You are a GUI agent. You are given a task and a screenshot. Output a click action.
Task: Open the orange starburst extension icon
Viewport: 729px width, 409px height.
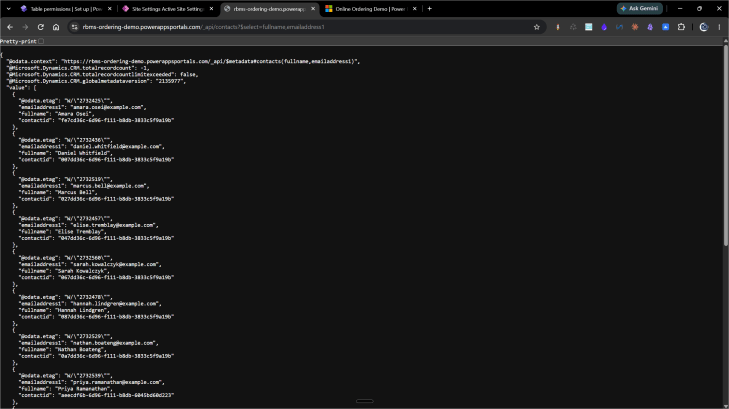pos(635,27)
